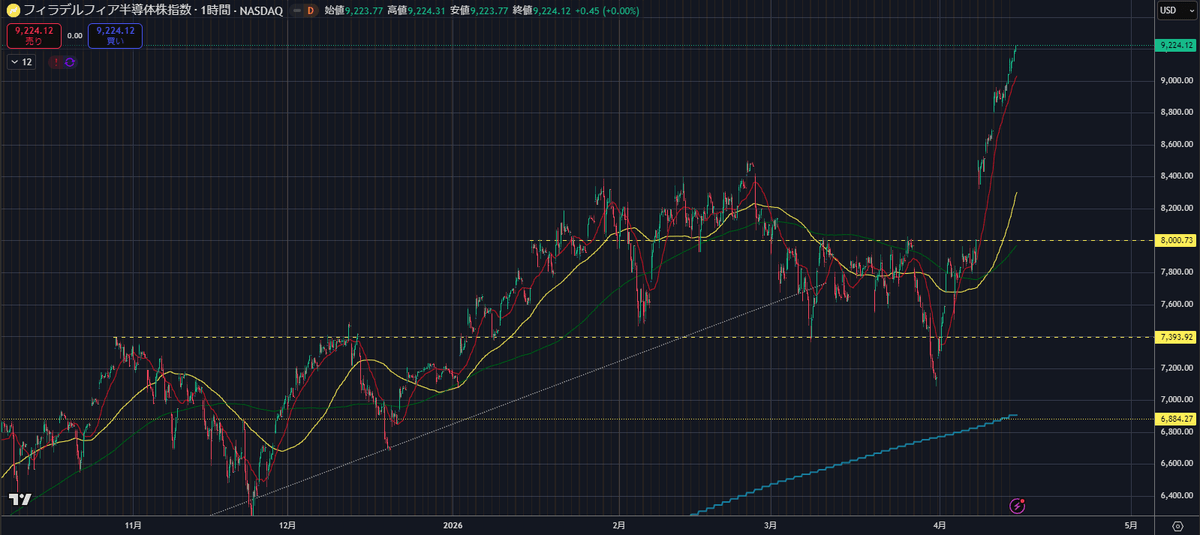Select the 6,884.27 price line label
The height and width of the screenshot is (535, 1200).
1175,418
